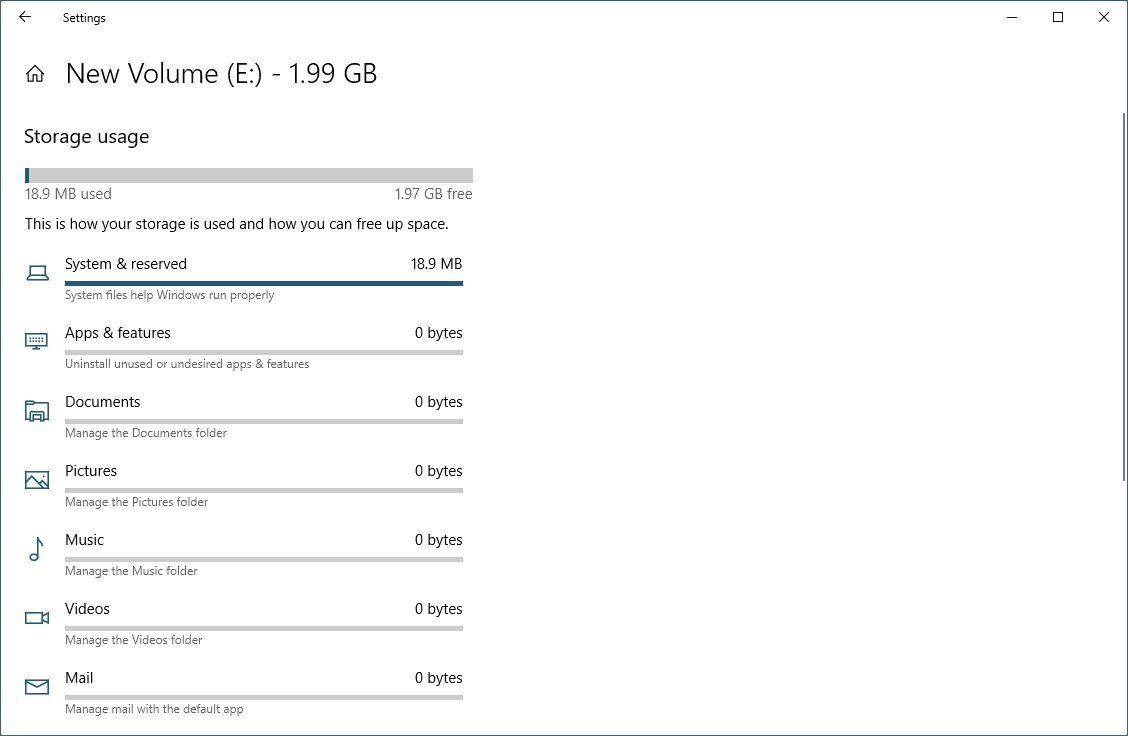The width and height of the screenshot is (1128, 736).
Task: Click the New Volume (E:) page title
Action: [221, 73]
